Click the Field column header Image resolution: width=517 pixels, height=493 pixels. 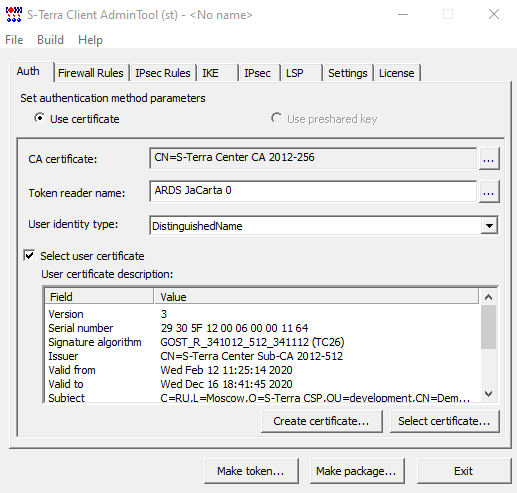click(x=99, y=296)
